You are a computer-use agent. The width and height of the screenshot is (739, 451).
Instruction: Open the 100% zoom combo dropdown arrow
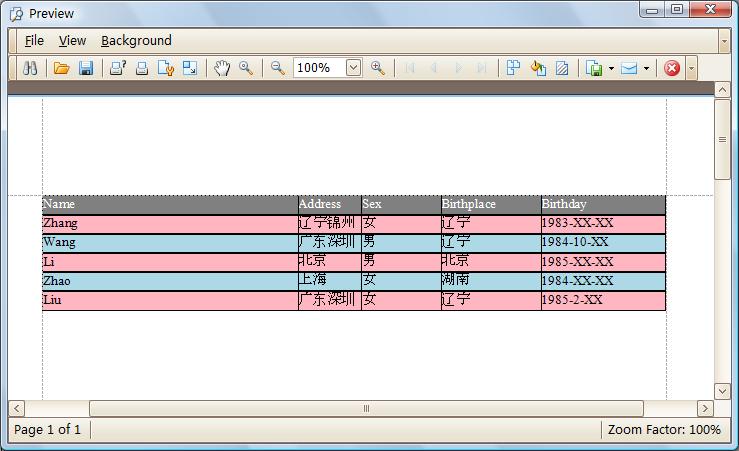(353, 68)
